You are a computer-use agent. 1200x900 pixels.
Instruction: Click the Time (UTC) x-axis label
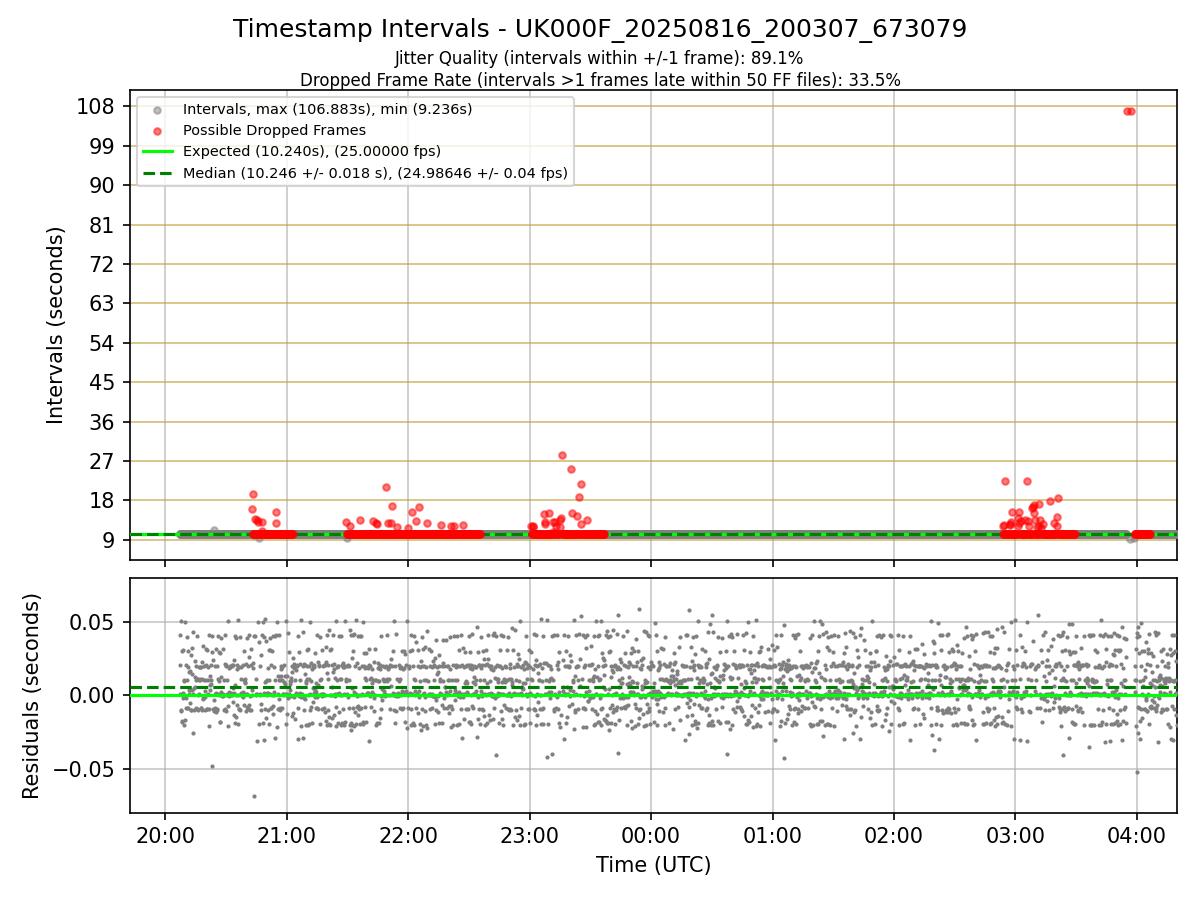[653, 865]
